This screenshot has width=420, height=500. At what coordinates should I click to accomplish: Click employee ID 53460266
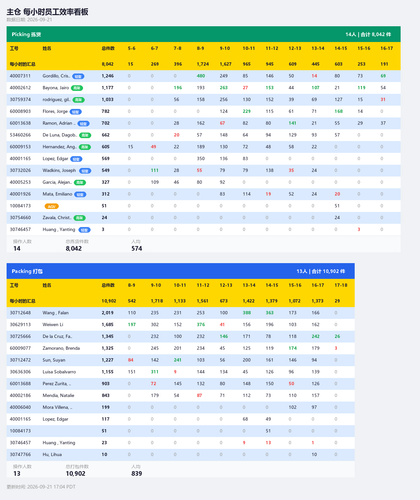pos(20,135)
